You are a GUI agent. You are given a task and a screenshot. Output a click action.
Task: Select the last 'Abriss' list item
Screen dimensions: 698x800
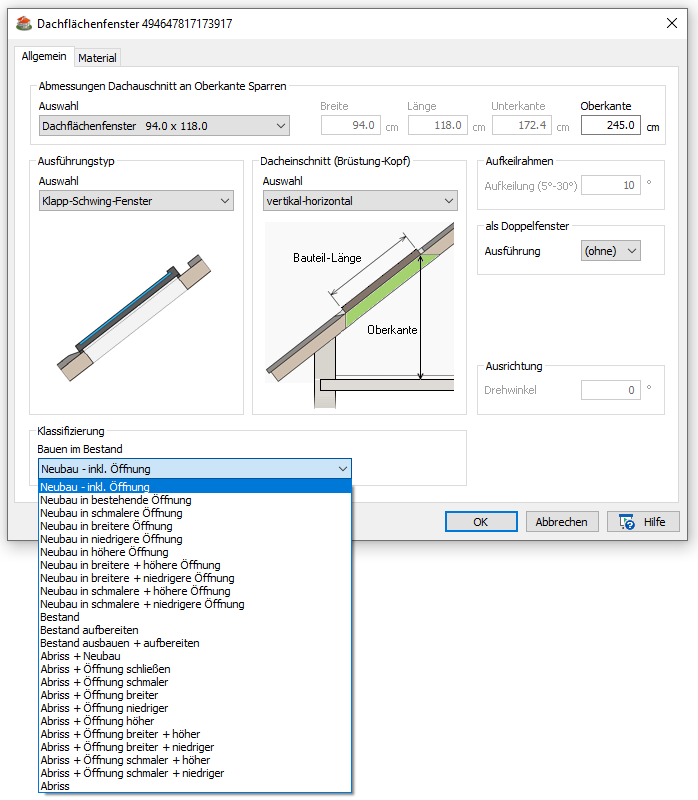[55, 786]
